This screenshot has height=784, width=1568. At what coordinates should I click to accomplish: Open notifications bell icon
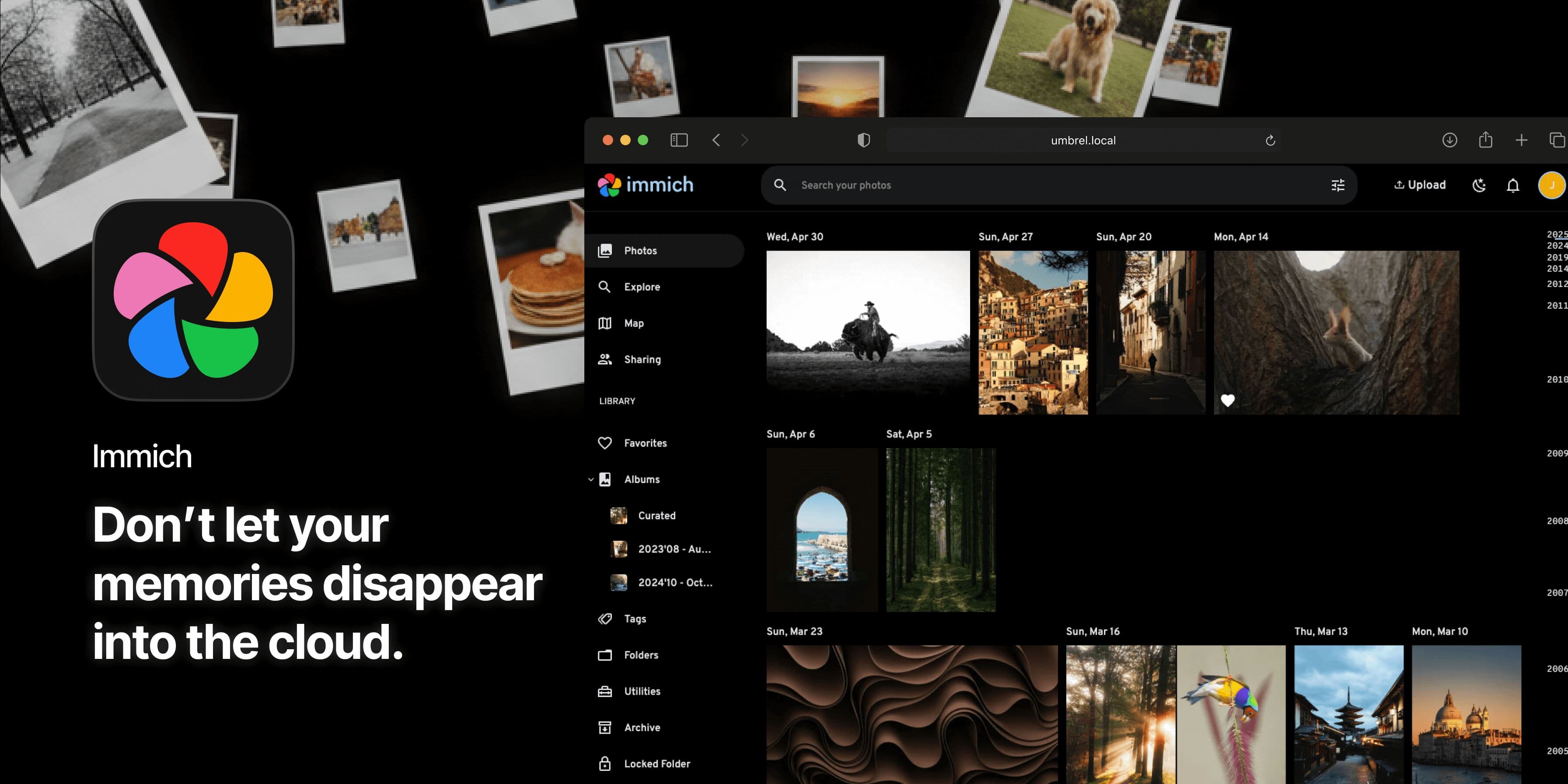click(1512, 185)
